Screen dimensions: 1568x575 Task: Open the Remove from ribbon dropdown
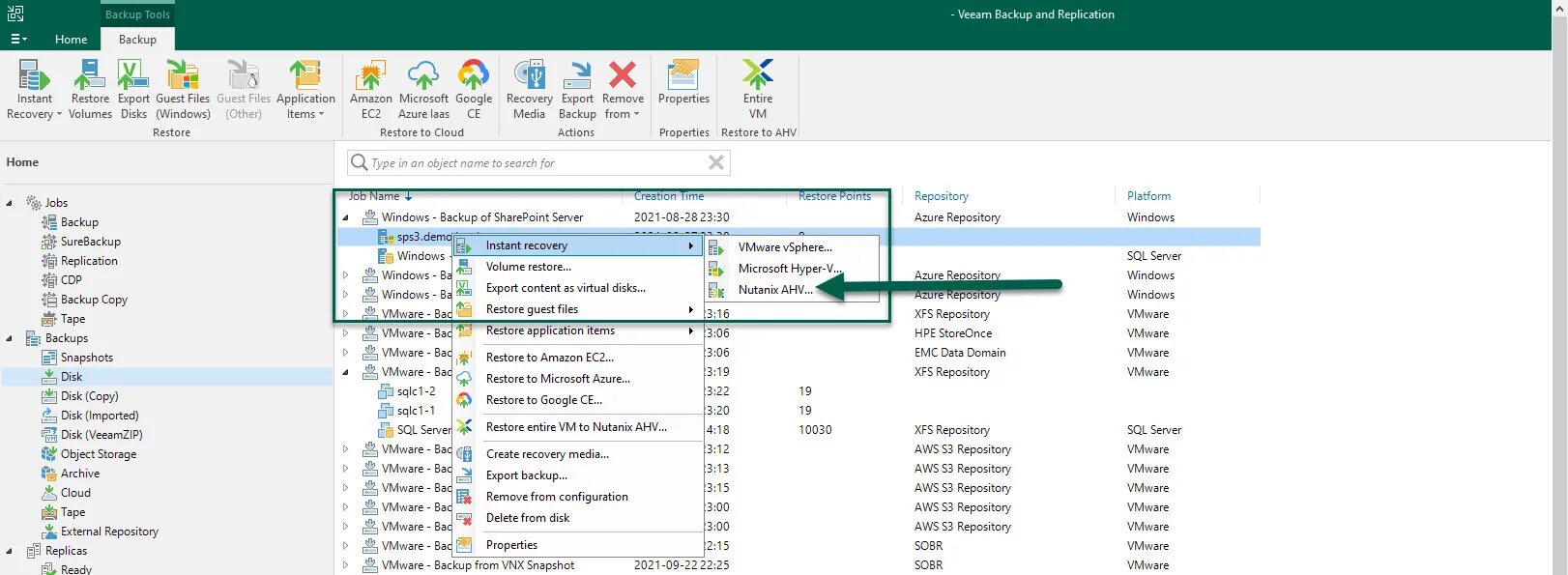[x=623, y=89]
